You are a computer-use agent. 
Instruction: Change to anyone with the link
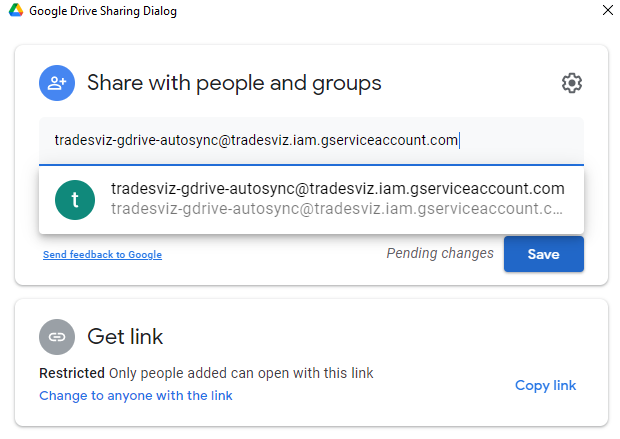click(x=136, y=395)
